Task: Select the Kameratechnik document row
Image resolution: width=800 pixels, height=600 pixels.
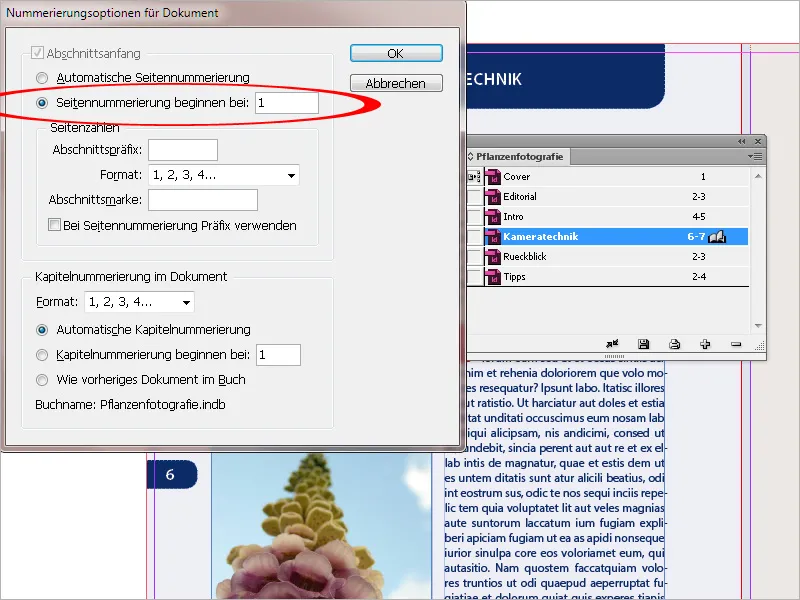Action: 608,237
